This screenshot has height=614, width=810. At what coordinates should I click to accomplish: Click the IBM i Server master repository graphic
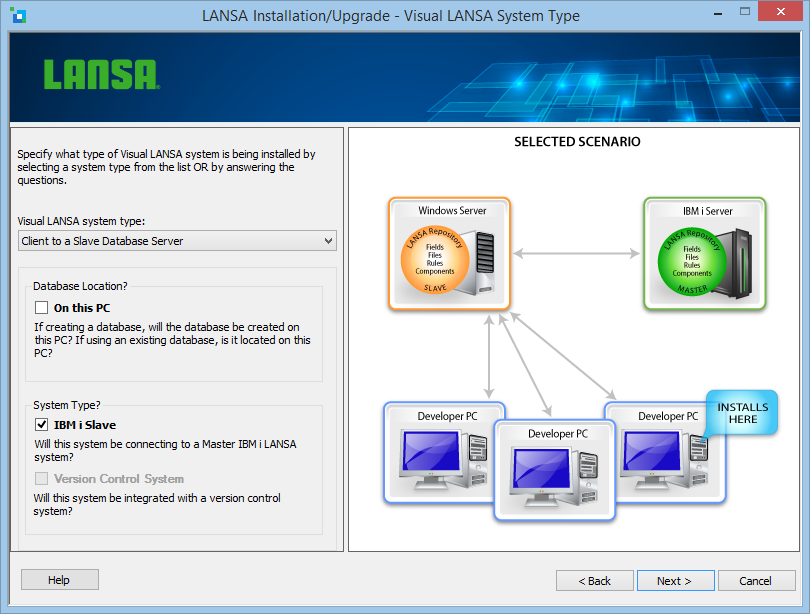point(705,254)
